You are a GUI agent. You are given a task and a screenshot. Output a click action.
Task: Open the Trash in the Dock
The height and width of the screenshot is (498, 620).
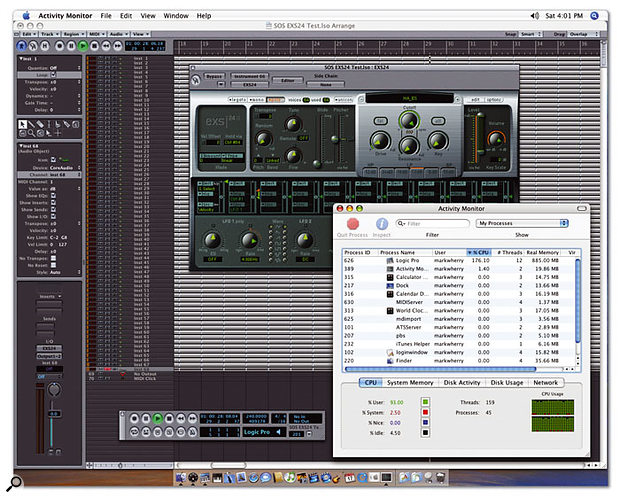click(x=440, y=477)
